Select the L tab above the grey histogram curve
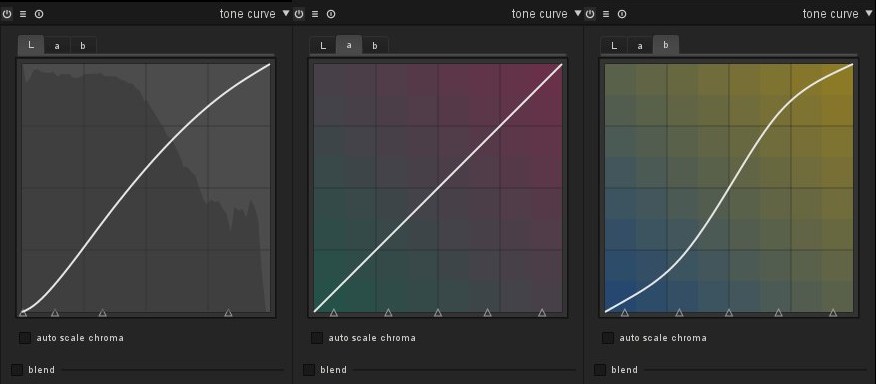This screenshot has width=876, height=384. [x=31, y=45]
